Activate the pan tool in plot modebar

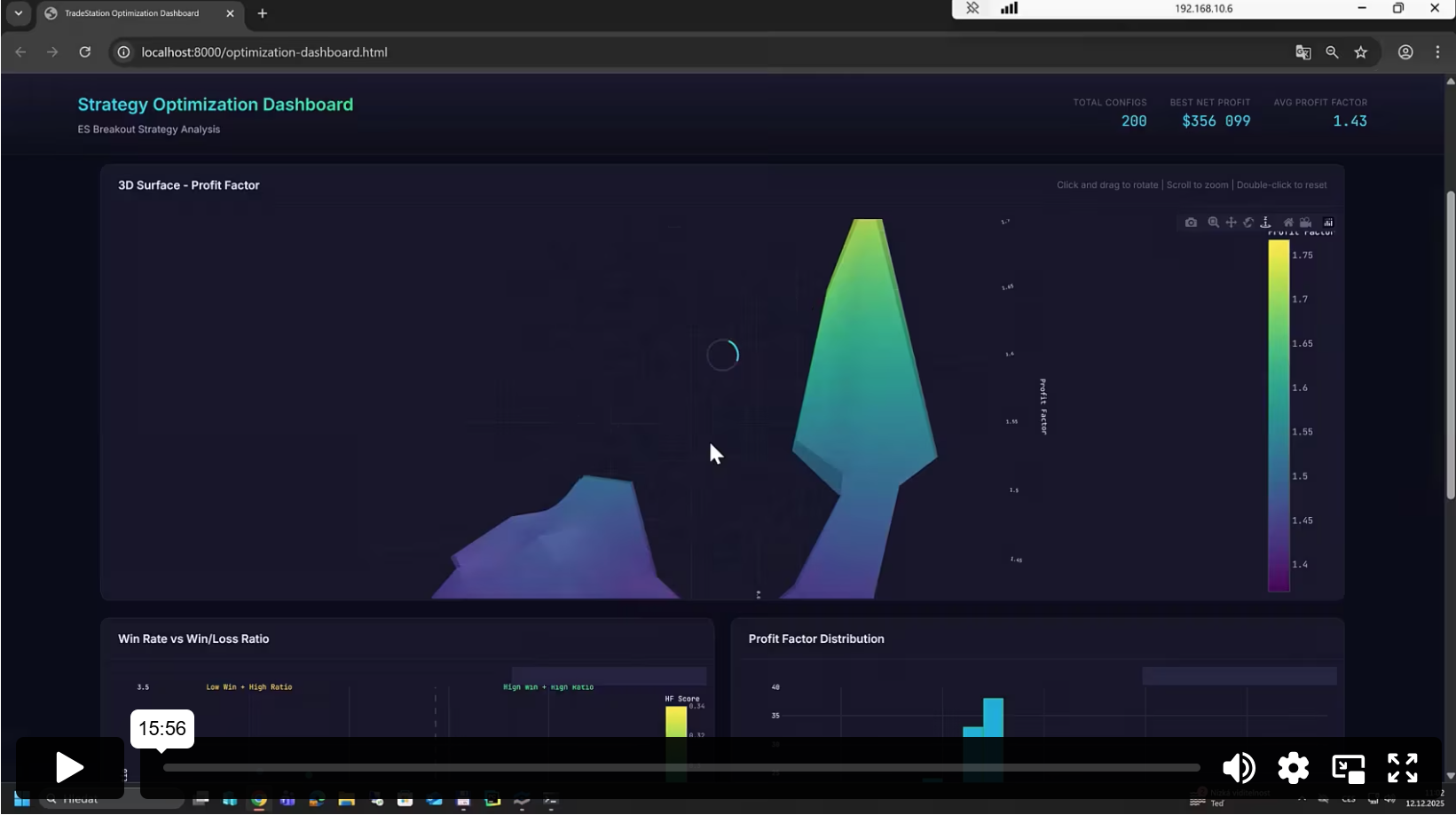click(x=1231, y=223)
